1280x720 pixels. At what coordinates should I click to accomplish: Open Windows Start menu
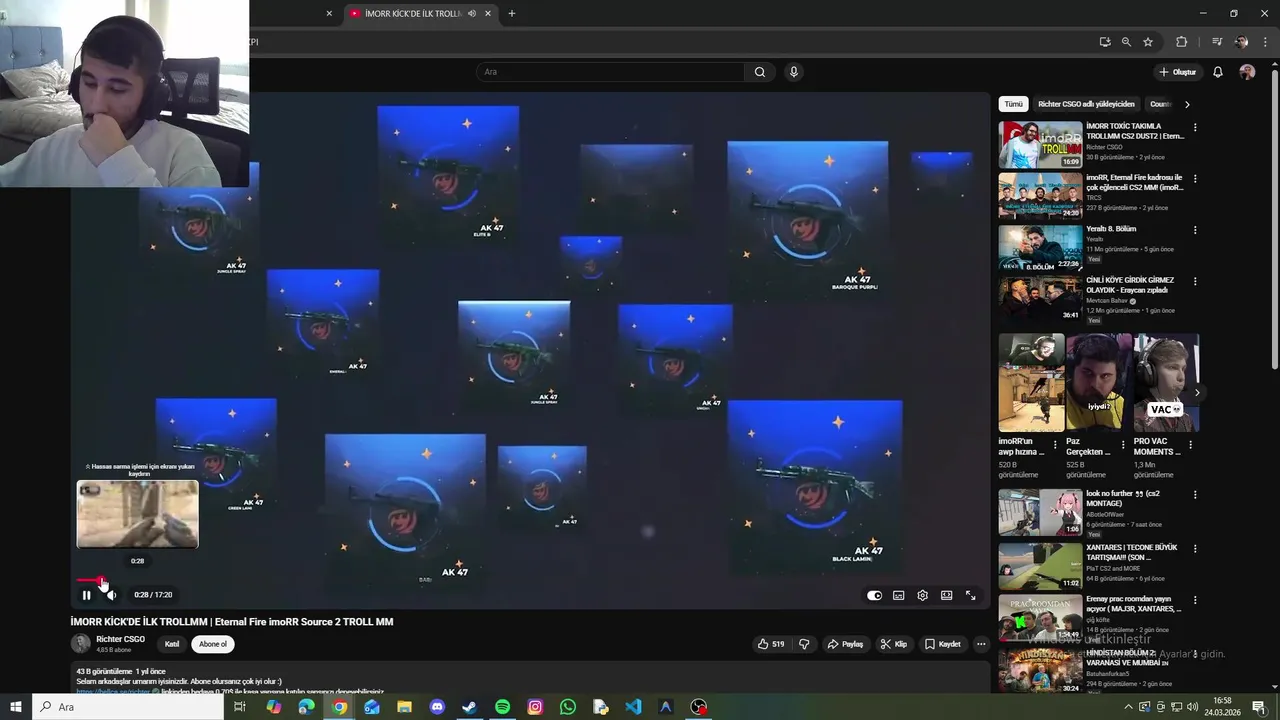(16, 707)
